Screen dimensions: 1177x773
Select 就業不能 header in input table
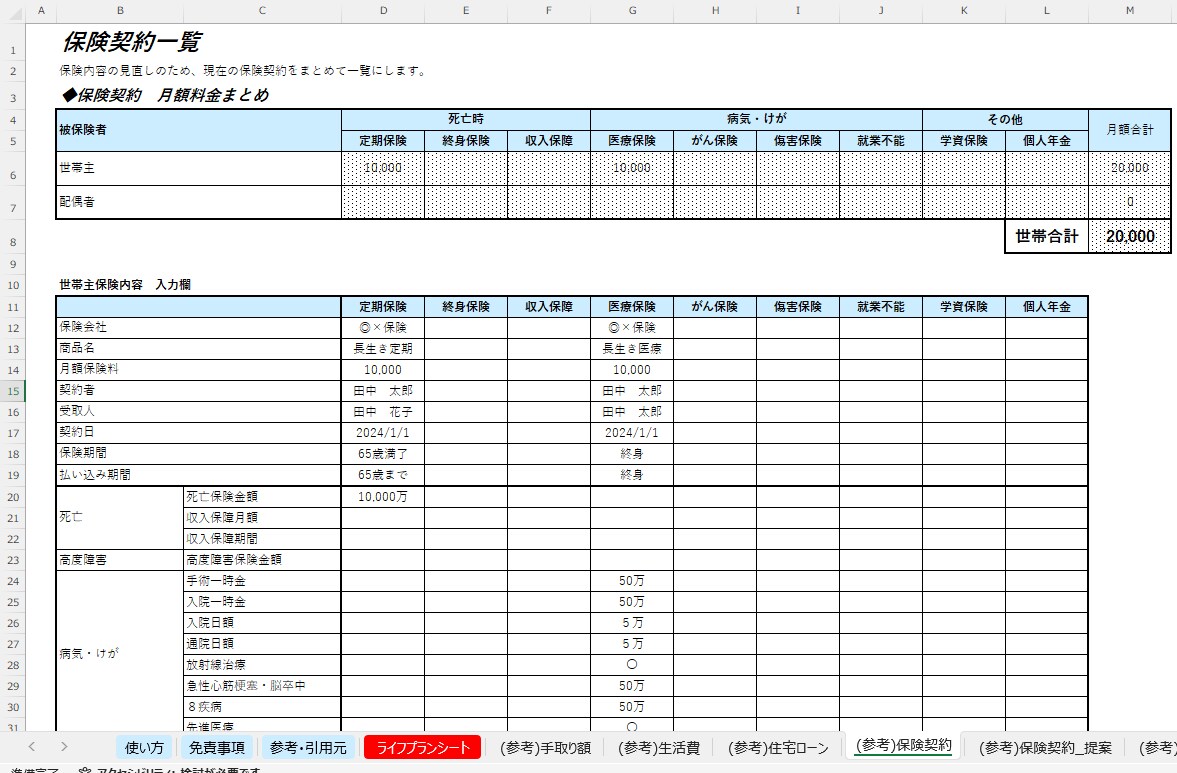pos(880,306)
